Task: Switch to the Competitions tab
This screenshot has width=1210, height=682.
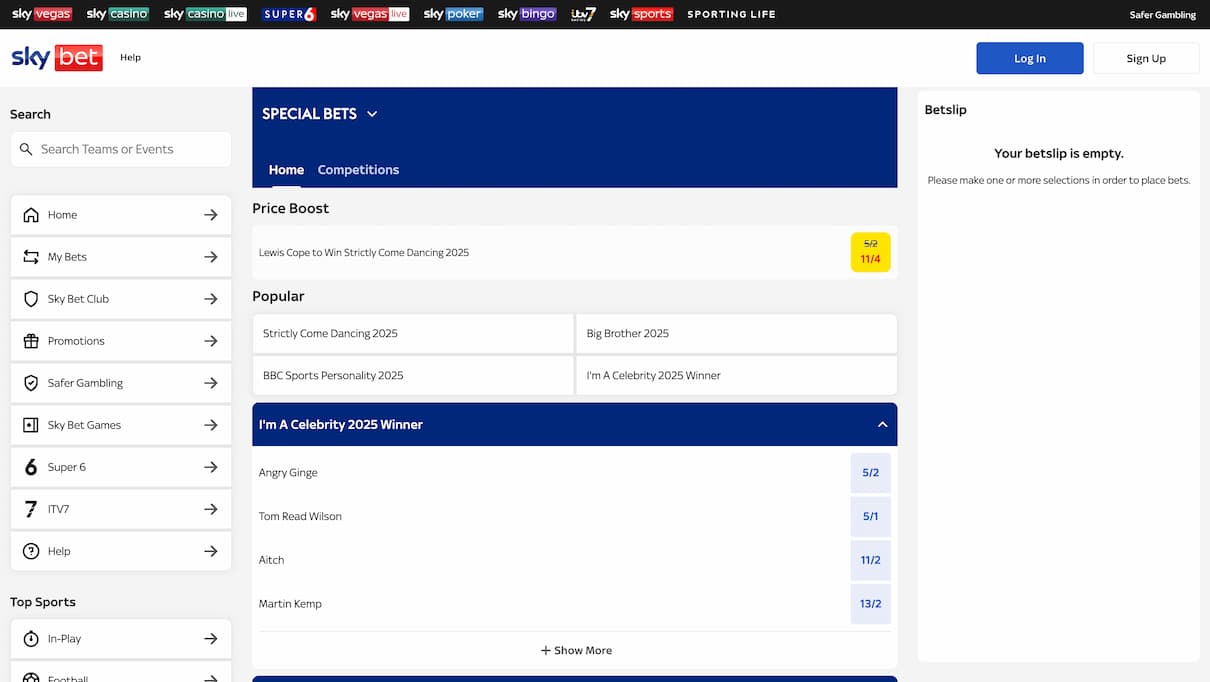Action: 358,169
